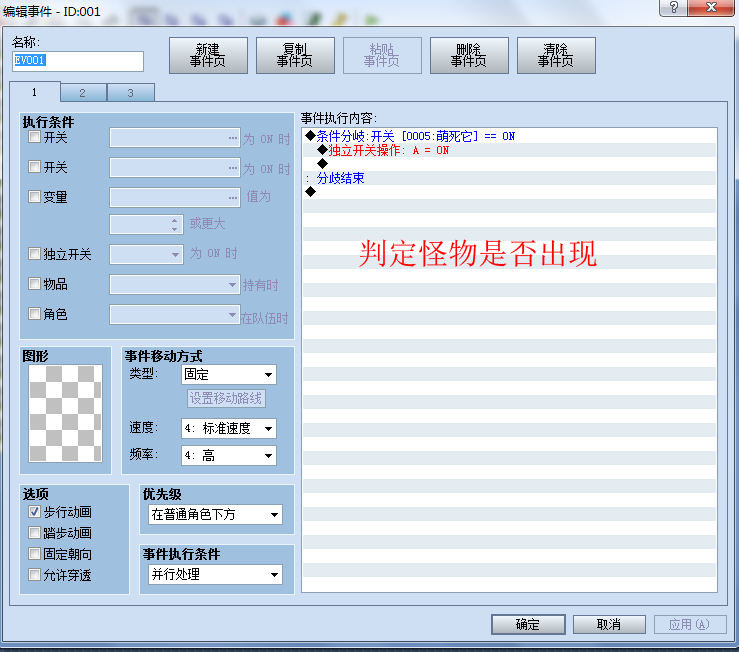Screen dimensions: 739x652
Task: Uncheck 步行动画 option
Action: 34,512
